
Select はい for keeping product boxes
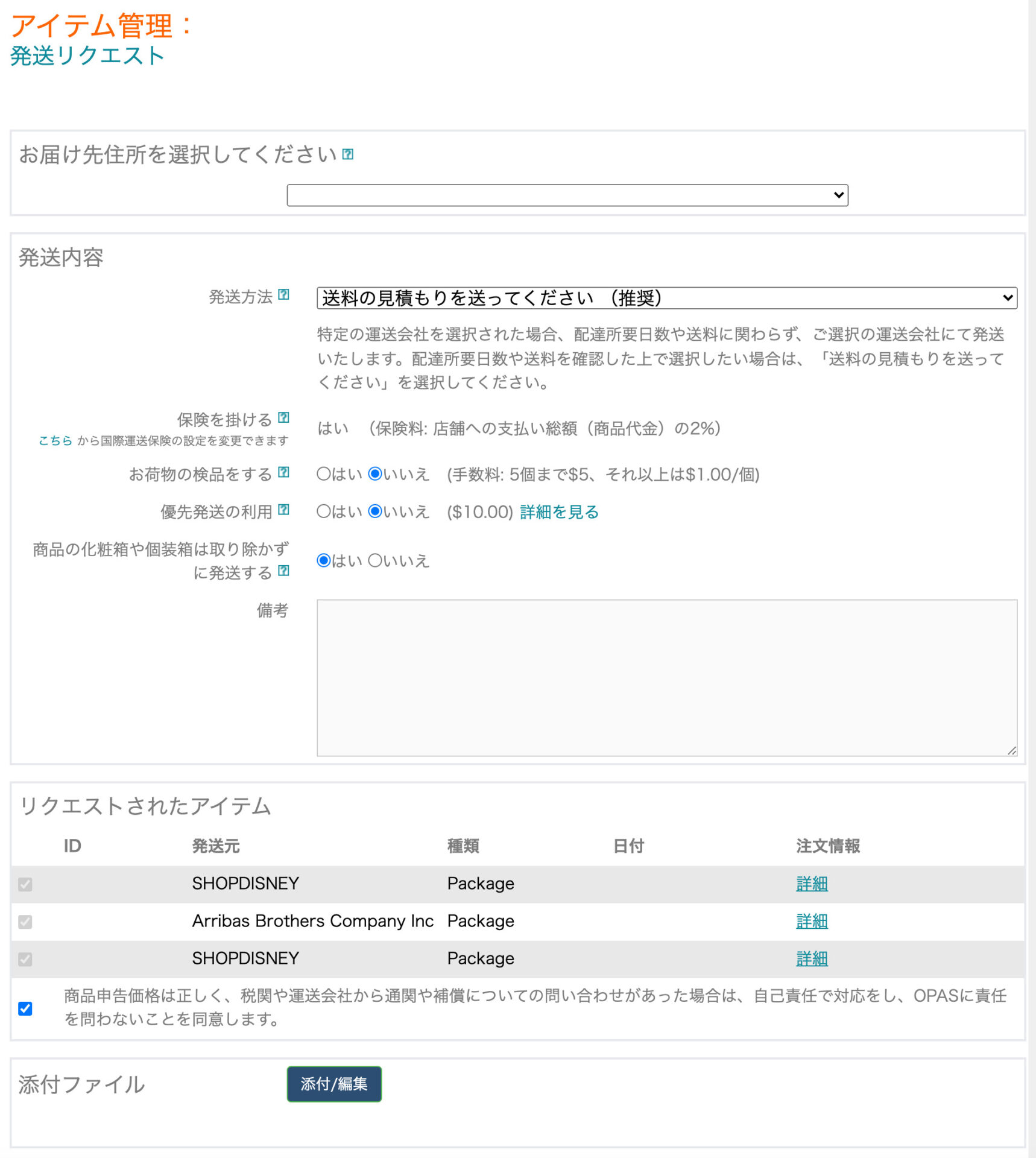323,561
